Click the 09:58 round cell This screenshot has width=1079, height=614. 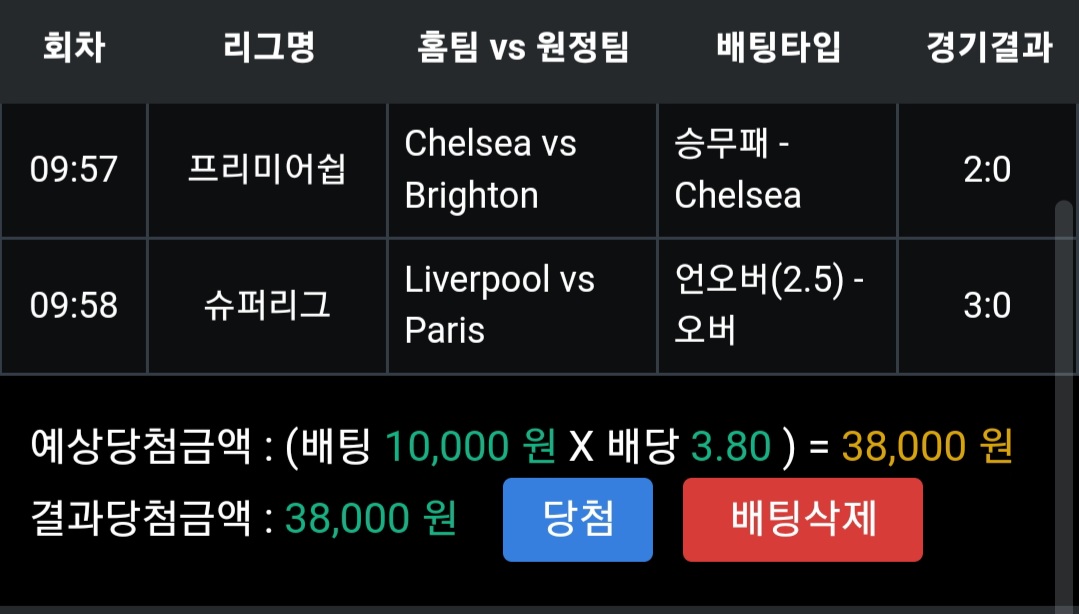click(x=74, y=305)
